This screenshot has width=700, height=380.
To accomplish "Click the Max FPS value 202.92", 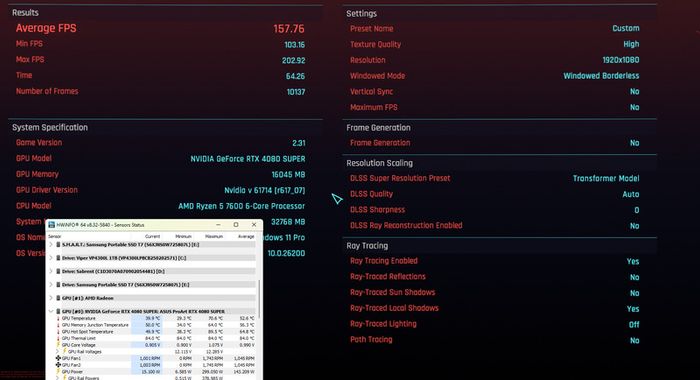I will pyautogui.click(x=293, y=60).
